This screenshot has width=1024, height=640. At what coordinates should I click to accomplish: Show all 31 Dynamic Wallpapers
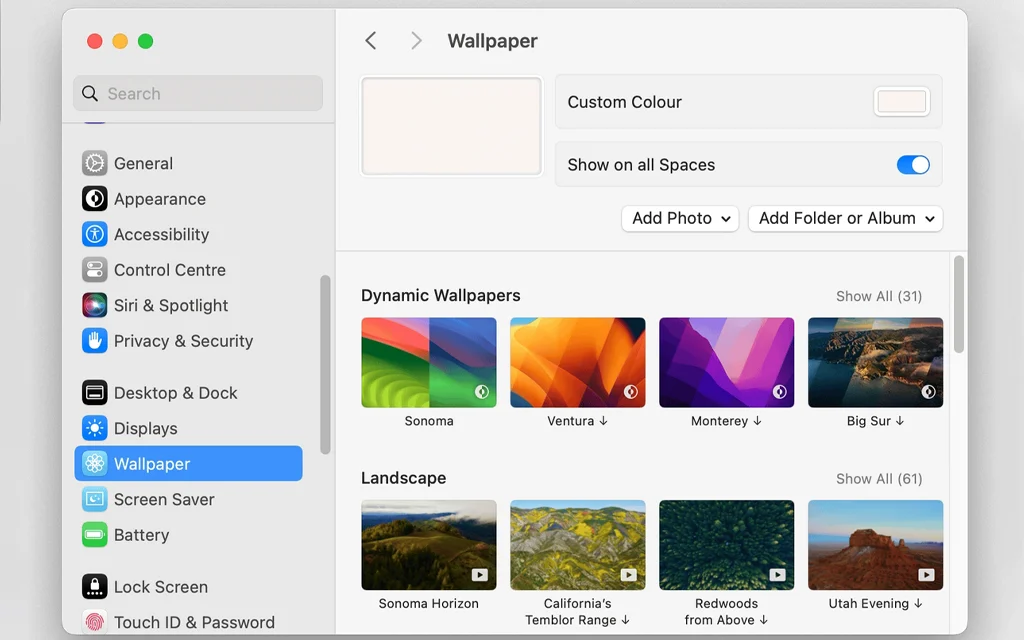pyautogui.click(x=879, y=296)
